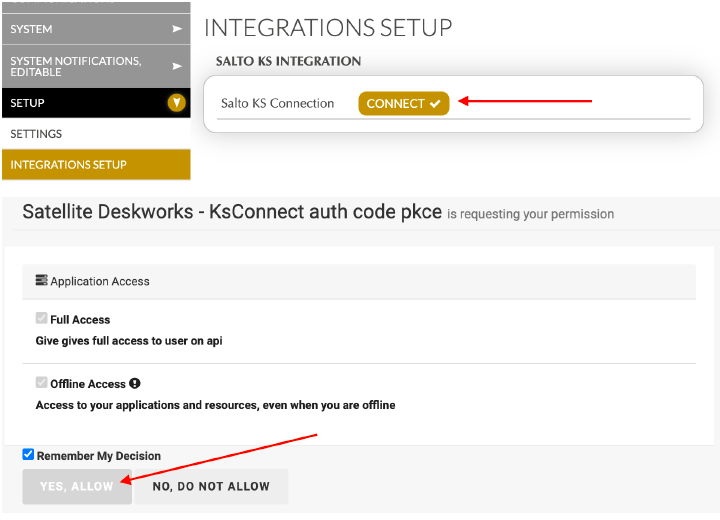
Task: Select INTEGRATIONS SETUP in sidebar
Action: click(96, 164)
